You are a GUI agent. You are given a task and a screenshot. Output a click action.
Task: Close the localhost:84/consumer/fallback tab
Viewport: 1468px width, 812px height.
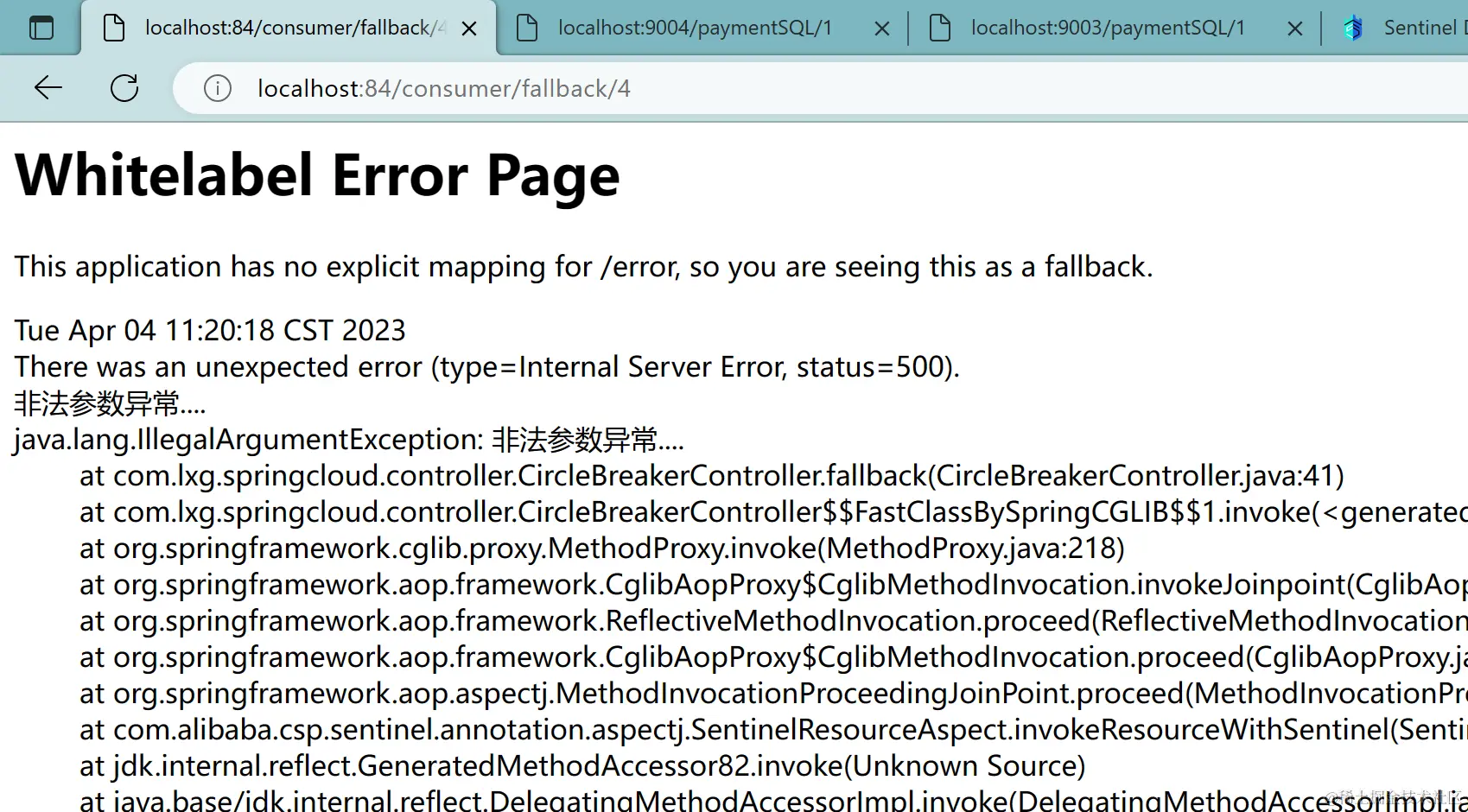coord(469,29)
